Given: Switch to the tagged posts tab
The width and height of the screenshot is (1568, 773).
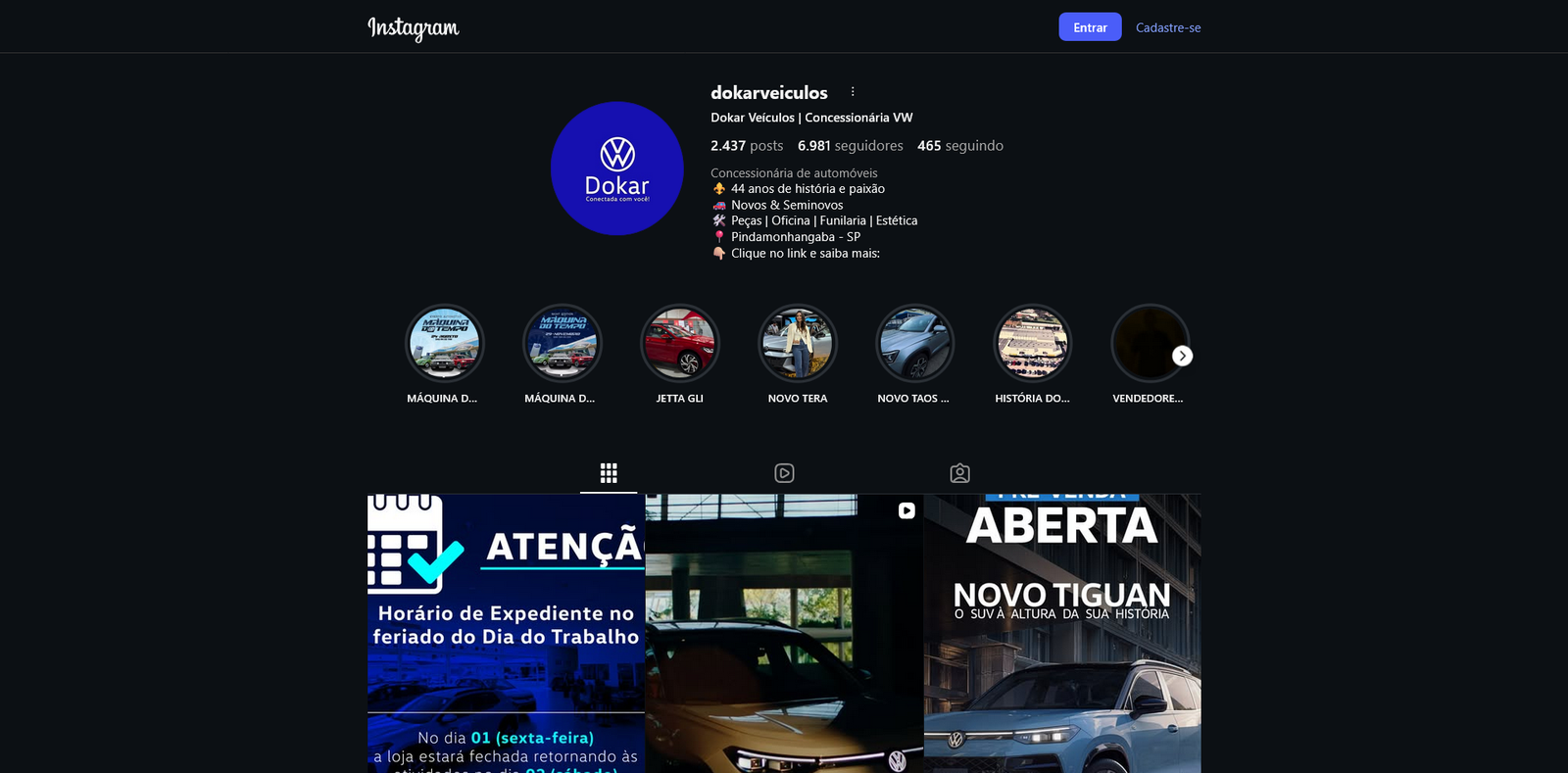Looking at the screenshot, I should tap(959, 473).
